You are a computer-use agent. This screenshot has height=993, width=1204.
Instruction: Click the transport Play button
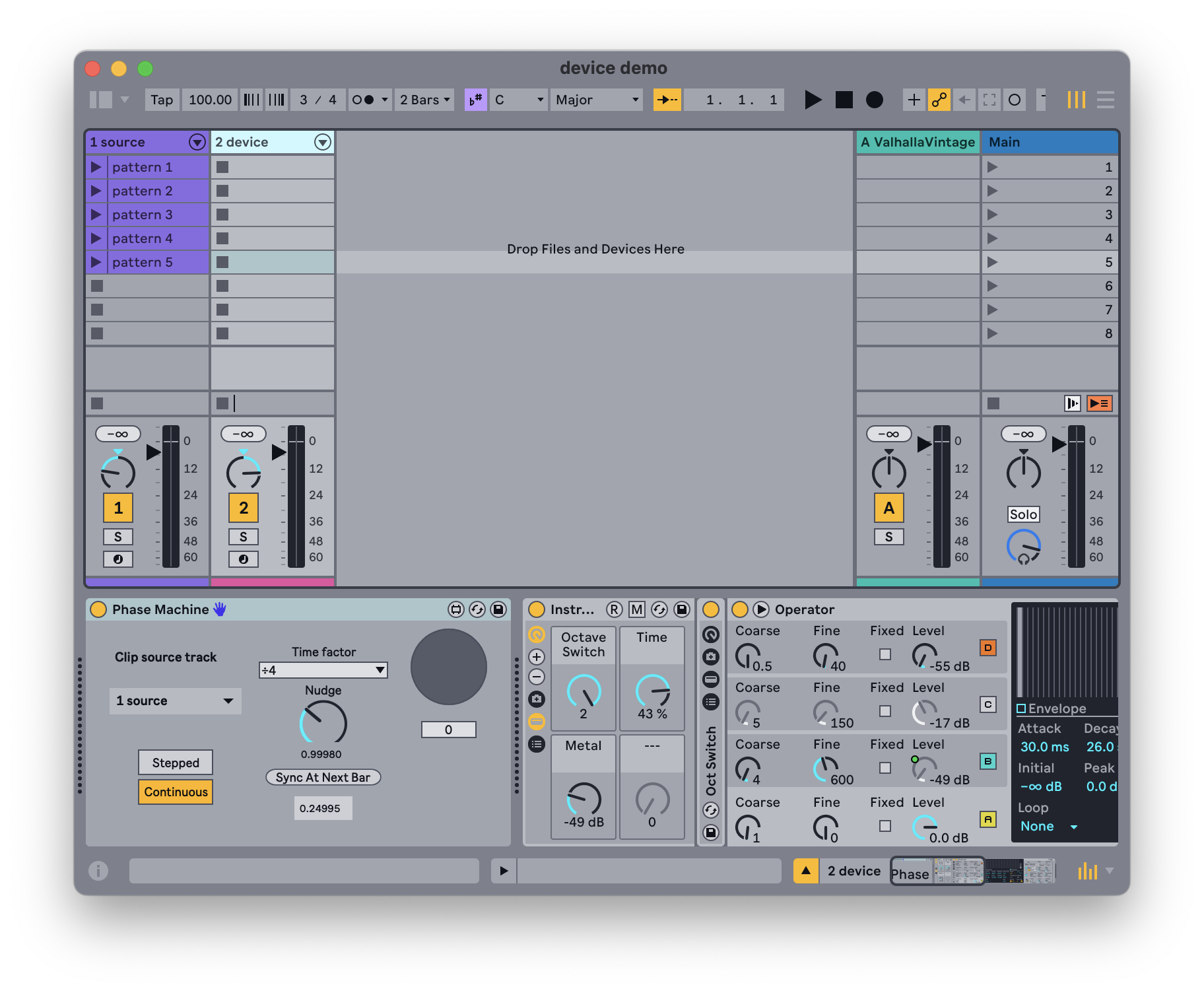click(x=813, y=100)
